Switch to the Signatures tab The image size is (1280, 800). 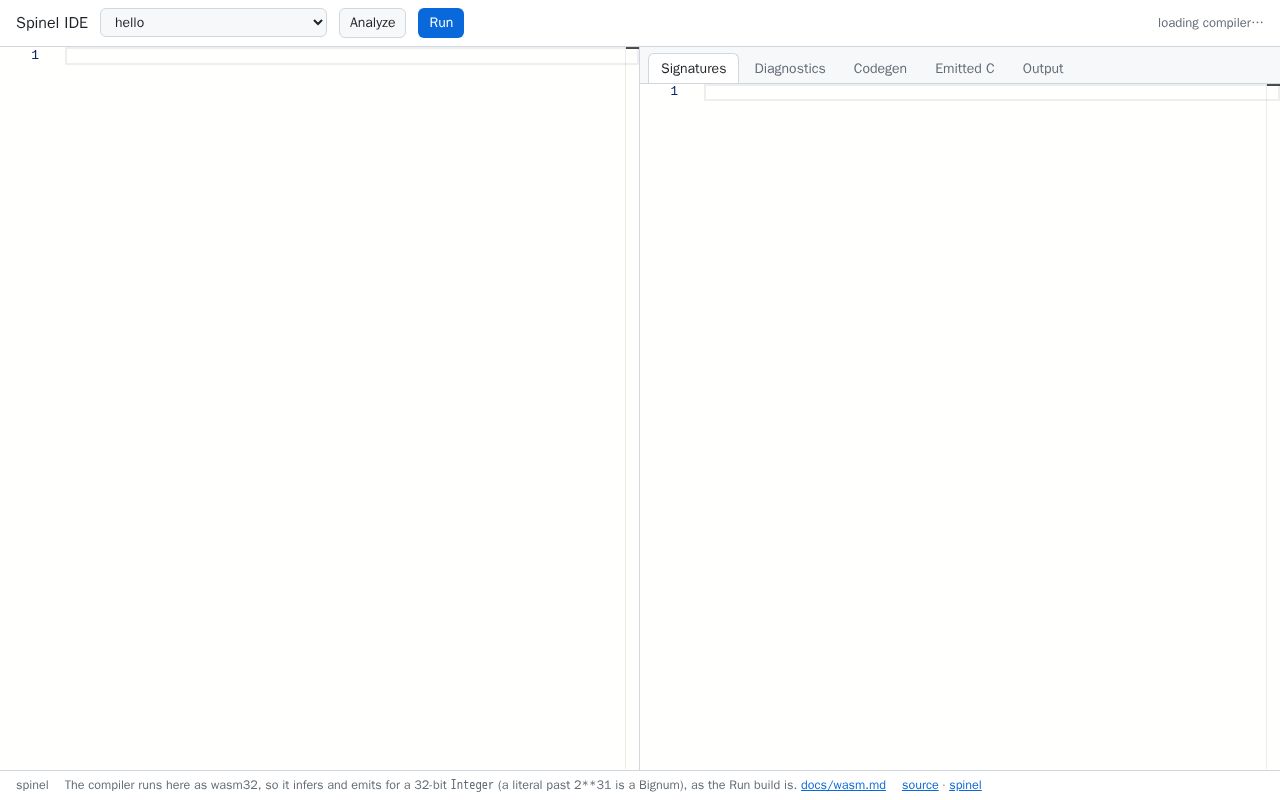(x=693, y=68)
